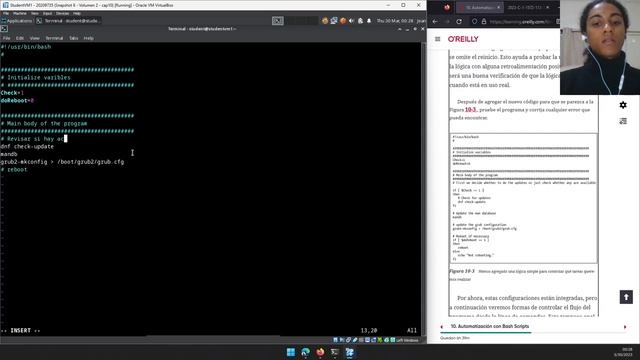Click the VirtualBox status bar shared-folders icon
Viewport: 640px width, 360px height.
coord(361,340)
